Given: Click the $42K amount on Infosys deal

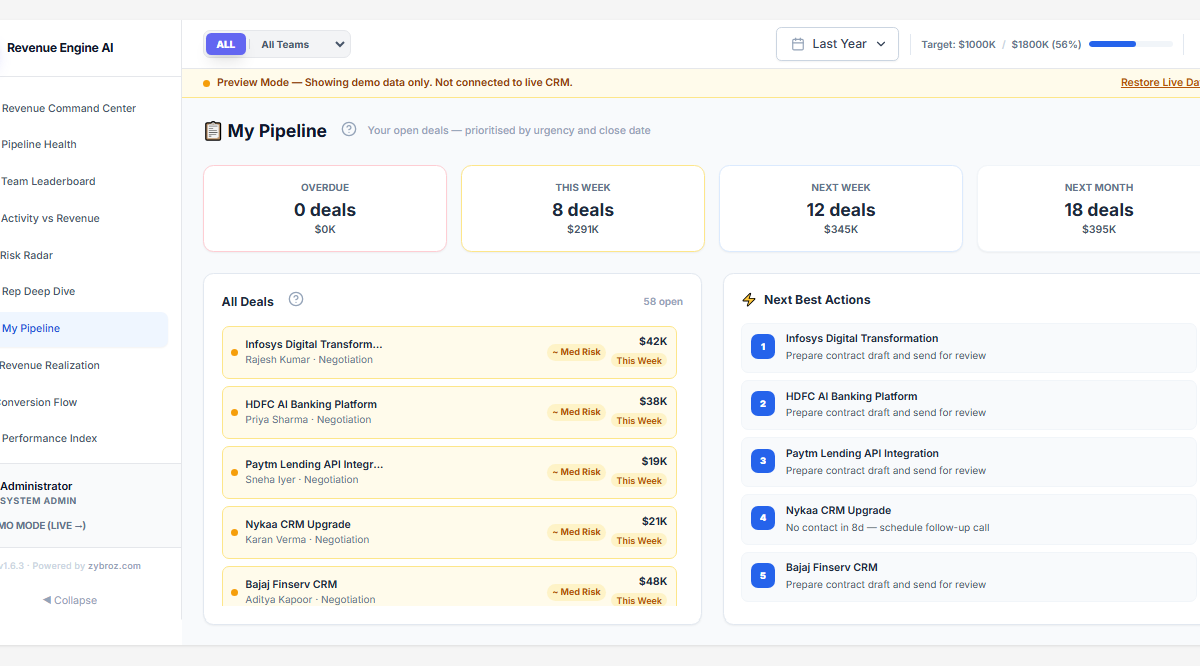Looking at the screenshot, I should 653,341.
